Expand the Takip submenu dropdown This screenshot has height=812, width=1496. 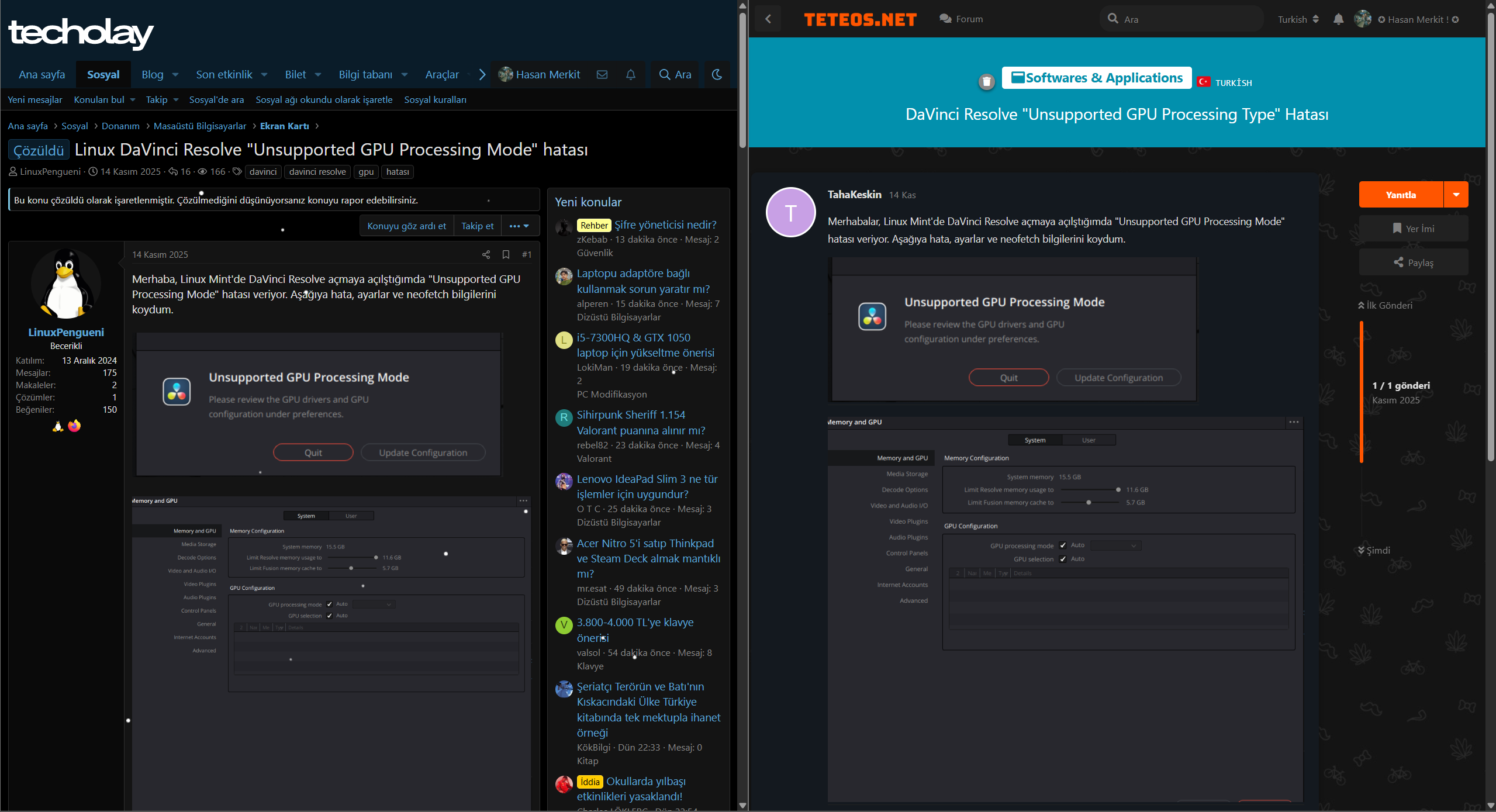176,100
